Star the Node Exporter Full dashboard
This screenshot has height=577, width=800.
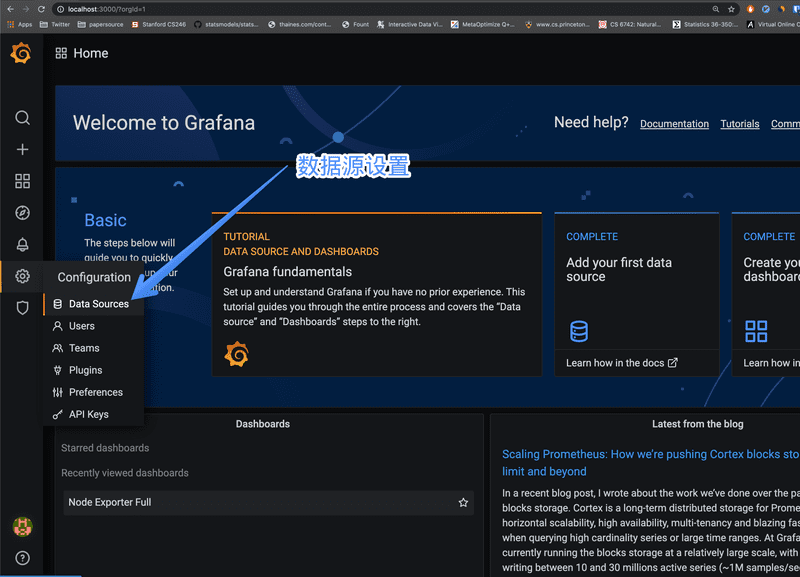click(462, 503)
